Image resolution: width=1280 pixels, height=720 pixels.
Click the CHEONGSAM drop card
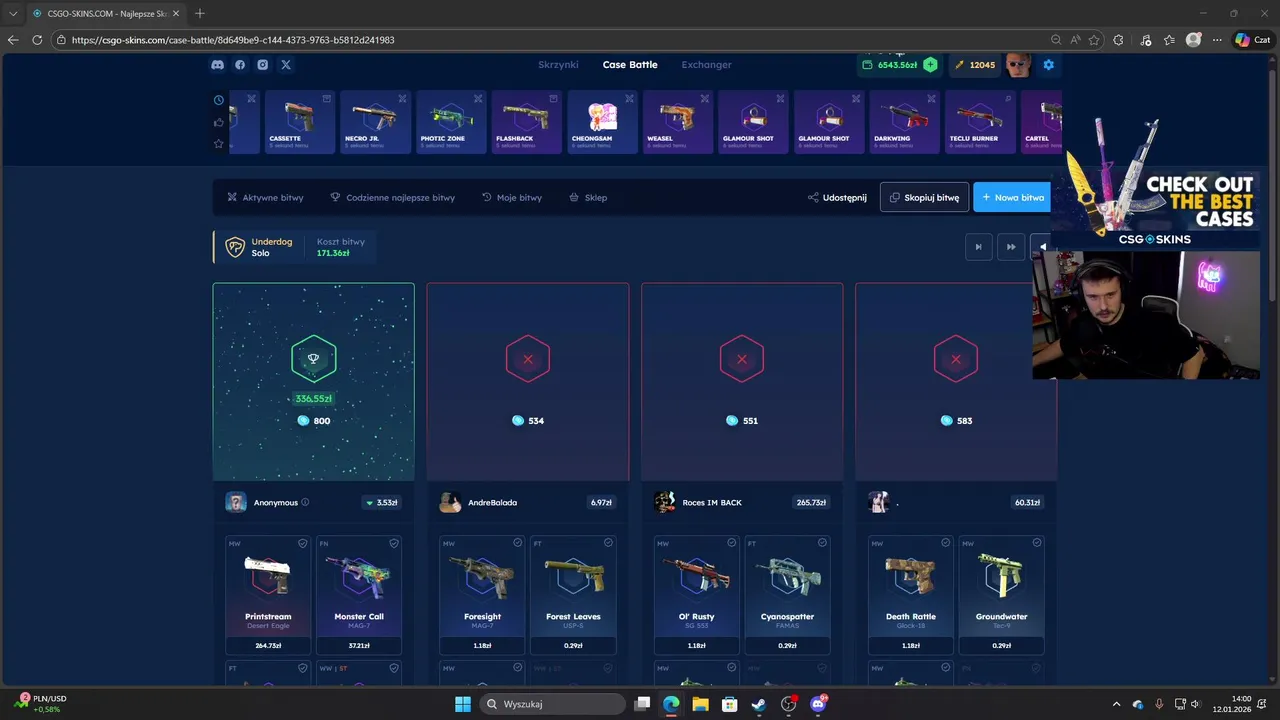(602, 122)
